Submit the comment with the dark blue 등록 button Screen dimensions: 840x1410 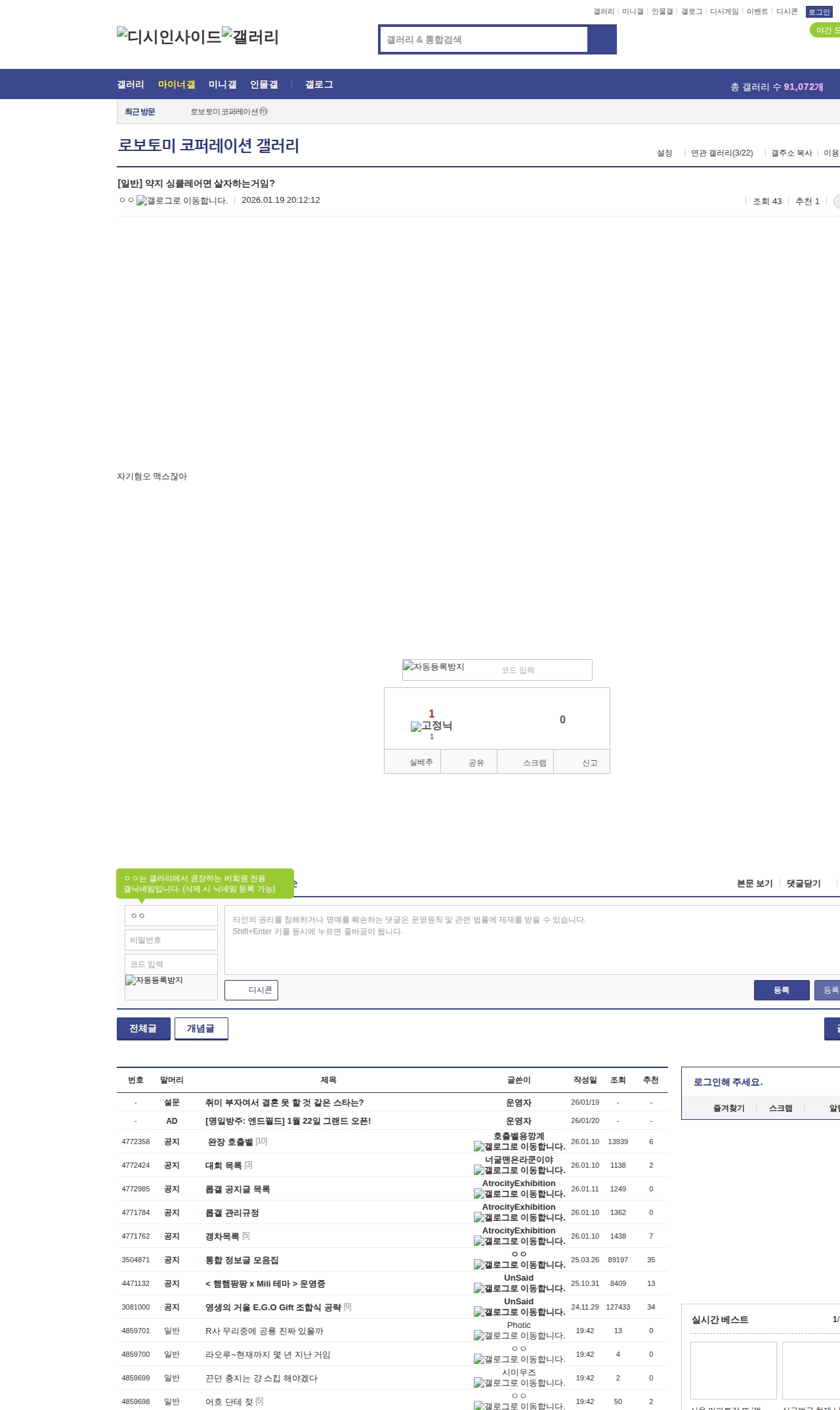click(x=782, y=990)
